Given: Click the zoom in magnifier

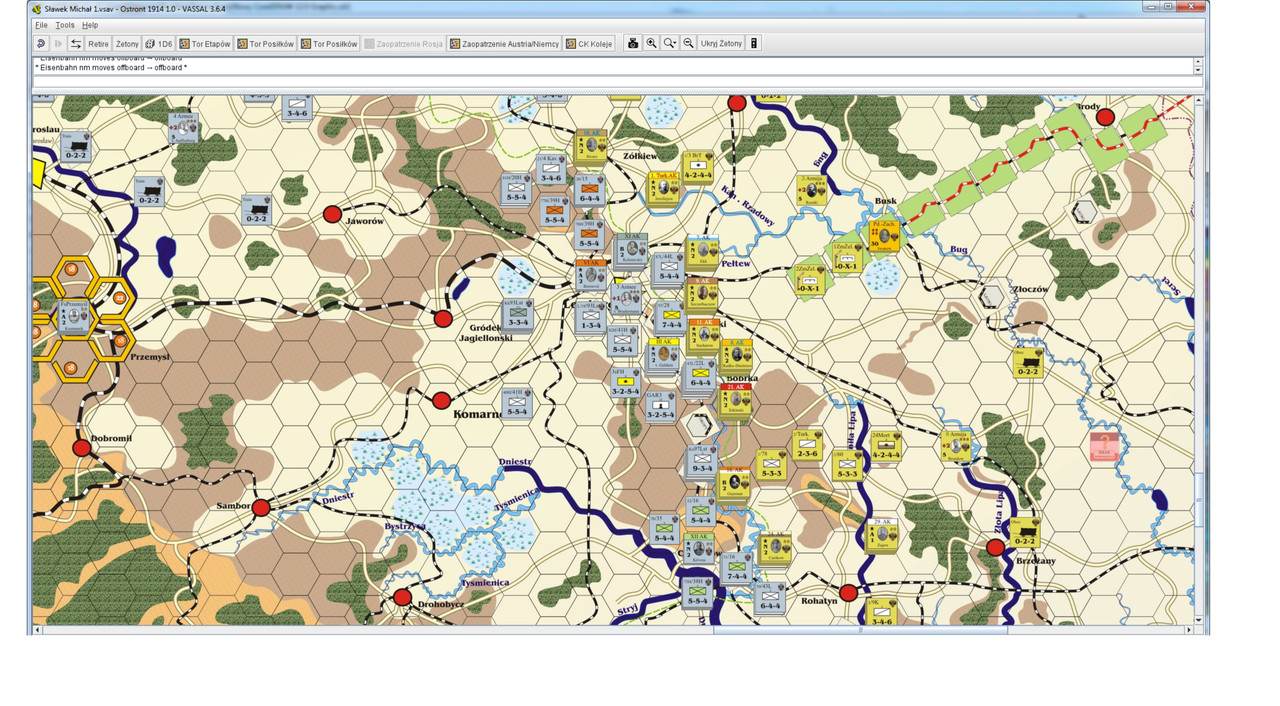Looking at the screenshot, I should (x=651, y=44).
